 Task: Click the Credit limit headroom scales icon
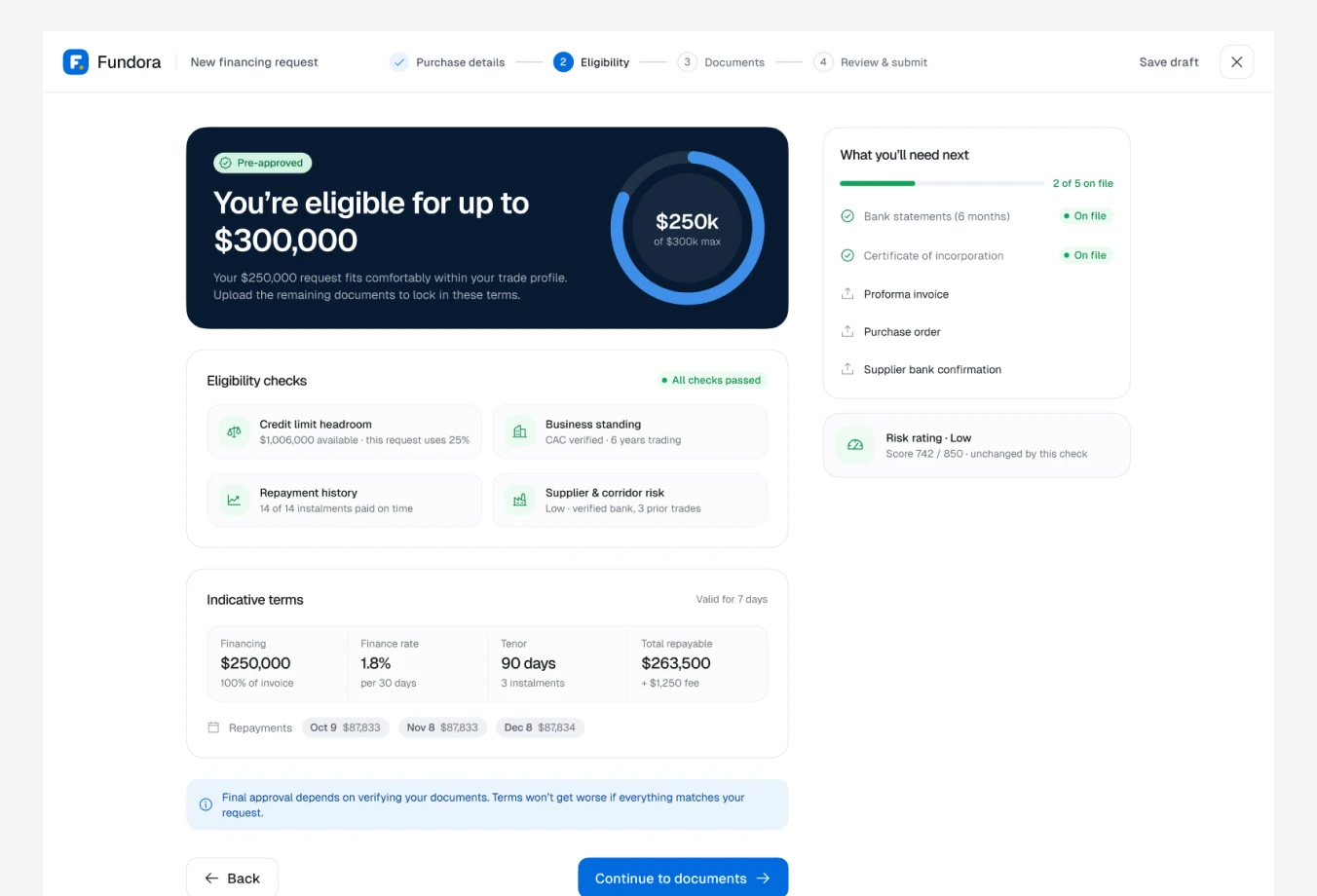pos(234,431)
